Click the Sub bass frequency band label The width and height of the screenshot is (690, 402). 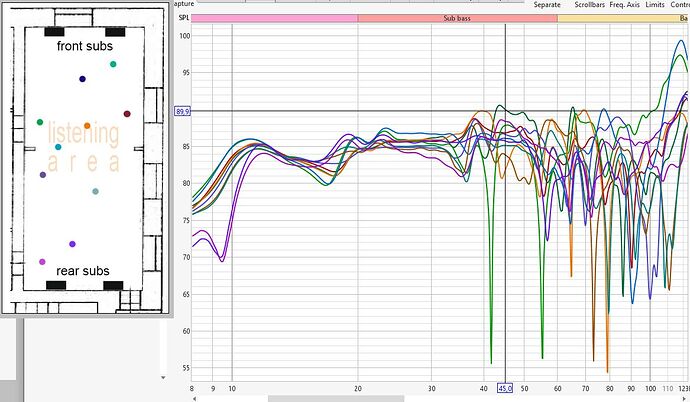pos(457,18)
